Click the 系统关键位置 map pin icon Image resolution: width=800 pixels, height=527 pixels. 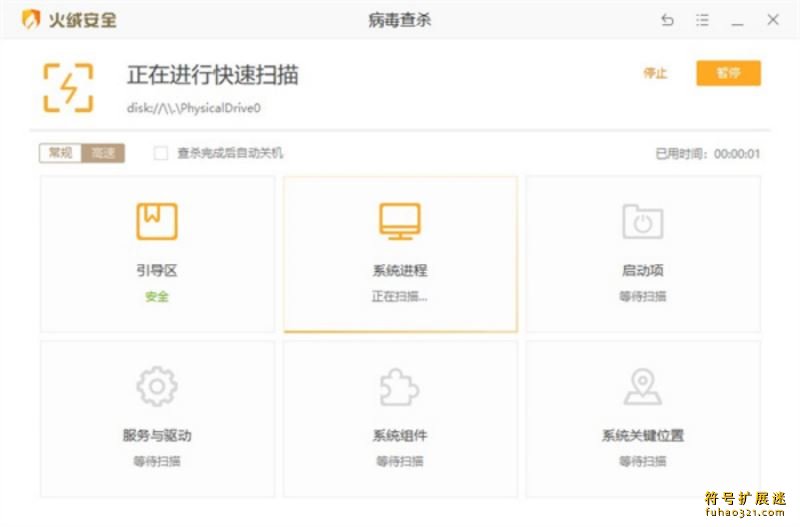(643, 387)
